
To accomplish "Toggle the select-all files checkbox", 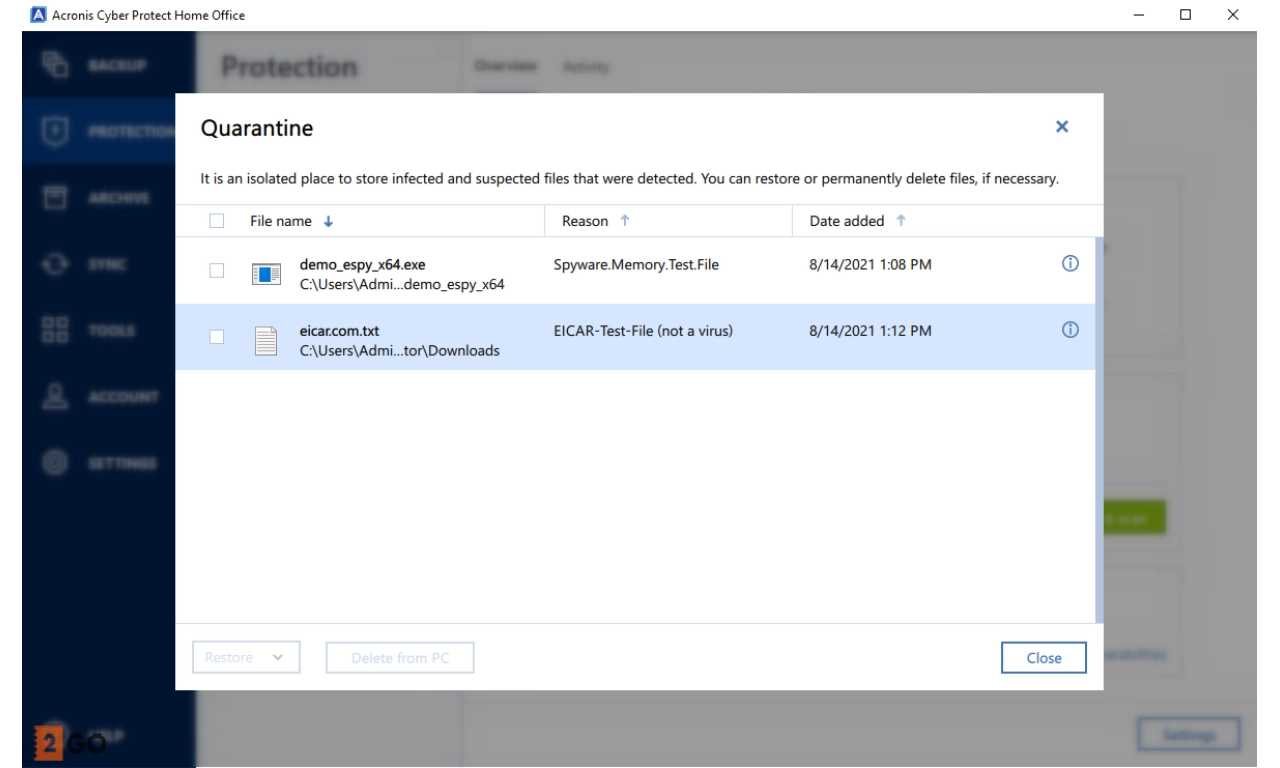I will click(216, 221).
